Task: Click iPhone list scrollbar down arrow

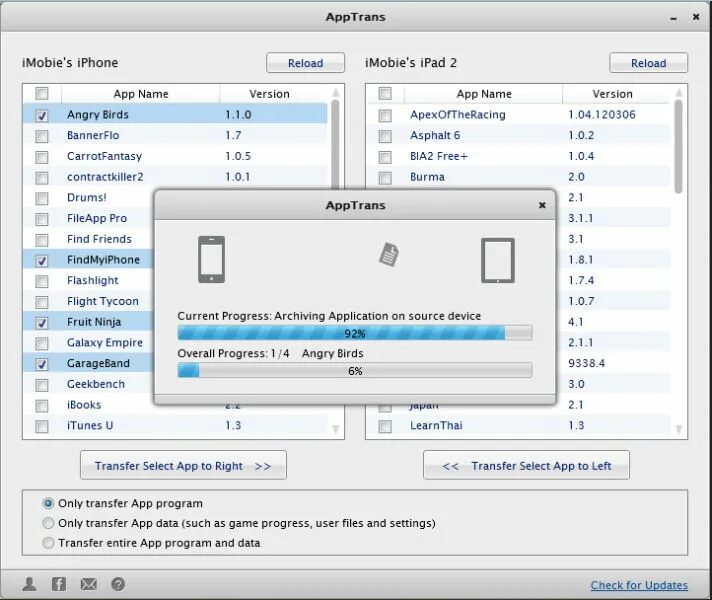Action: [x=336, y=429]
